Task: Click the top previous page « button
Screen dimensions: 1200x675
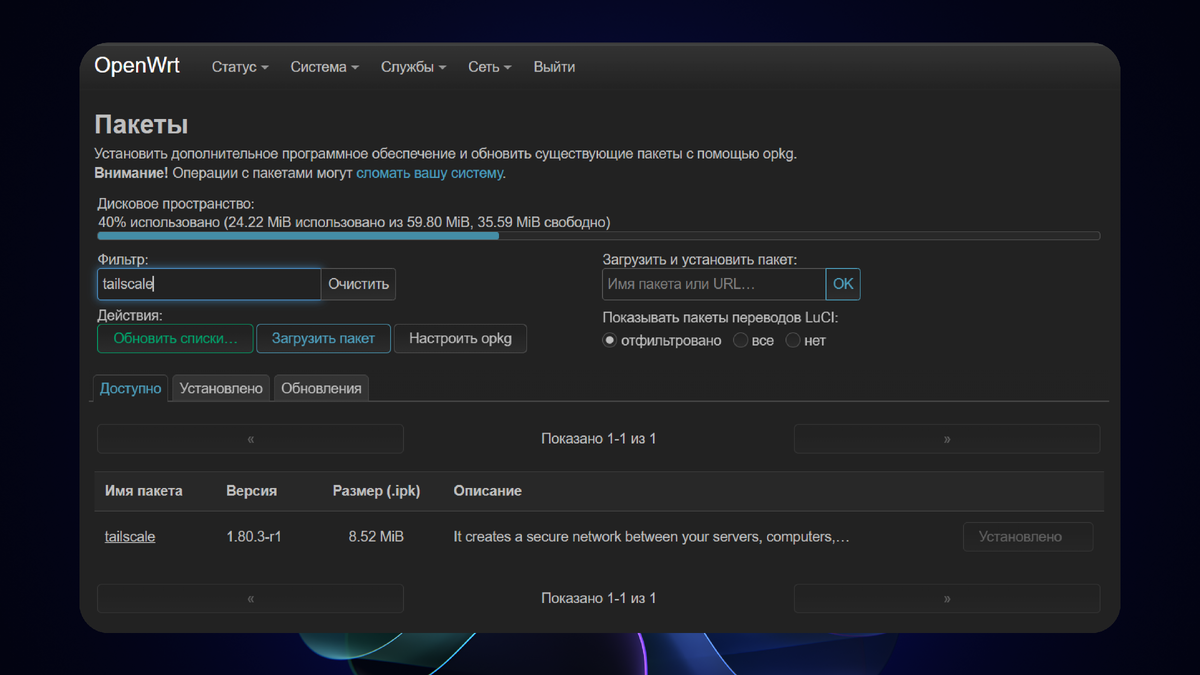Action: pos(250,439)
